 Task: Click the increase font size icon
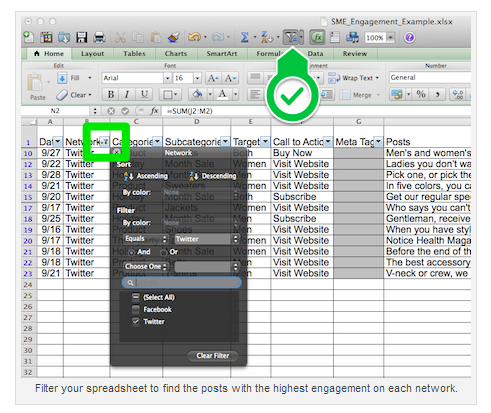[213, 78]
